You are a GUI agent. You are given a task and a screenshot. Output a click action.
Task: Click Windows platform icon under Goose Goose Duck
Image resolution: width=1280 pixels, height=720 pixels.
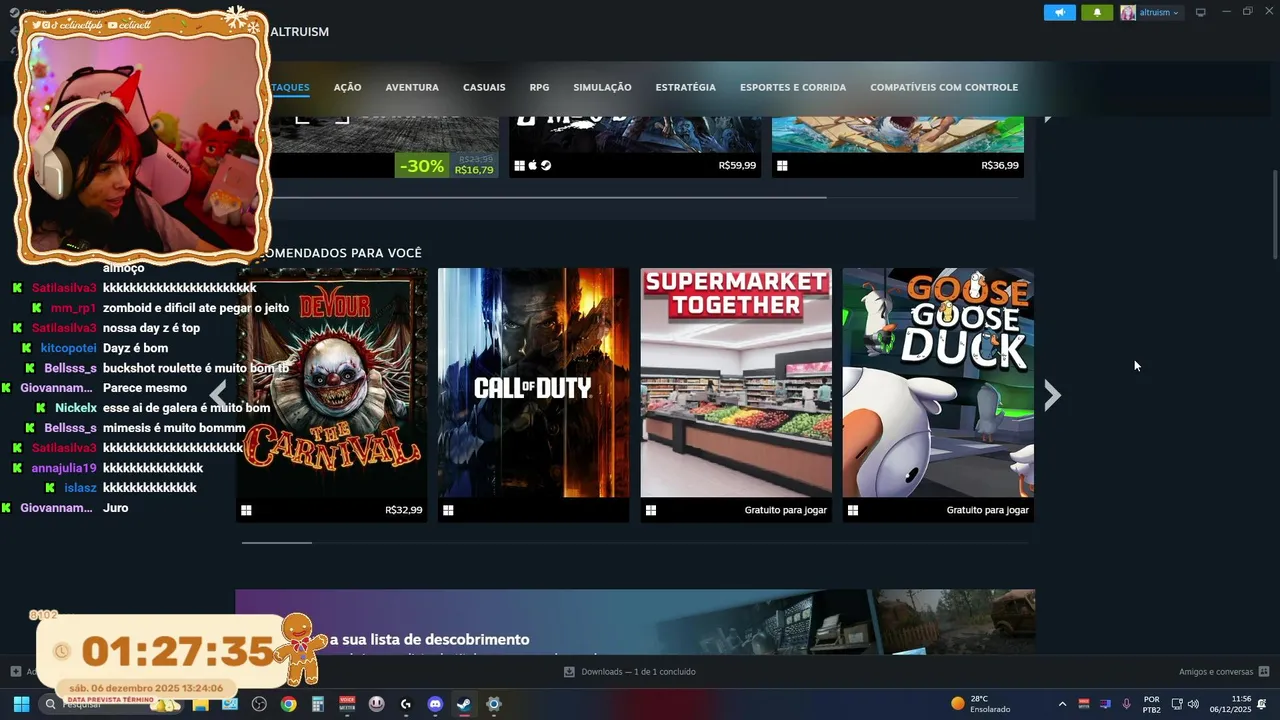(852, 510)
